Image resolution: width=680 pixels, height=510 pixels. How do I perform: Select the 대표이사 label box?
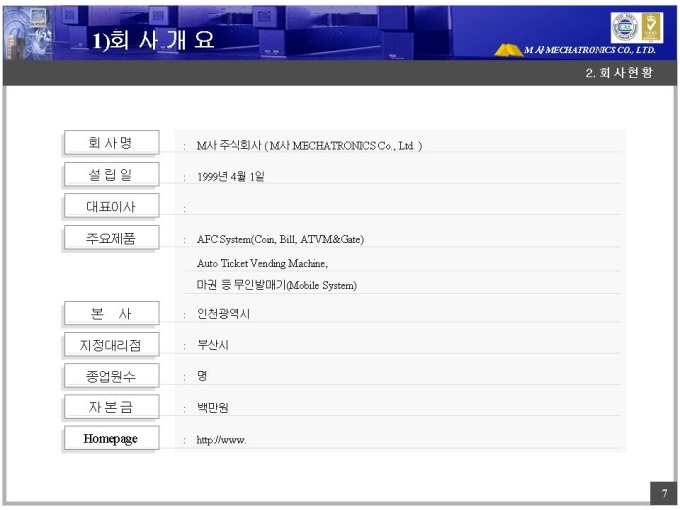point(111,206)
